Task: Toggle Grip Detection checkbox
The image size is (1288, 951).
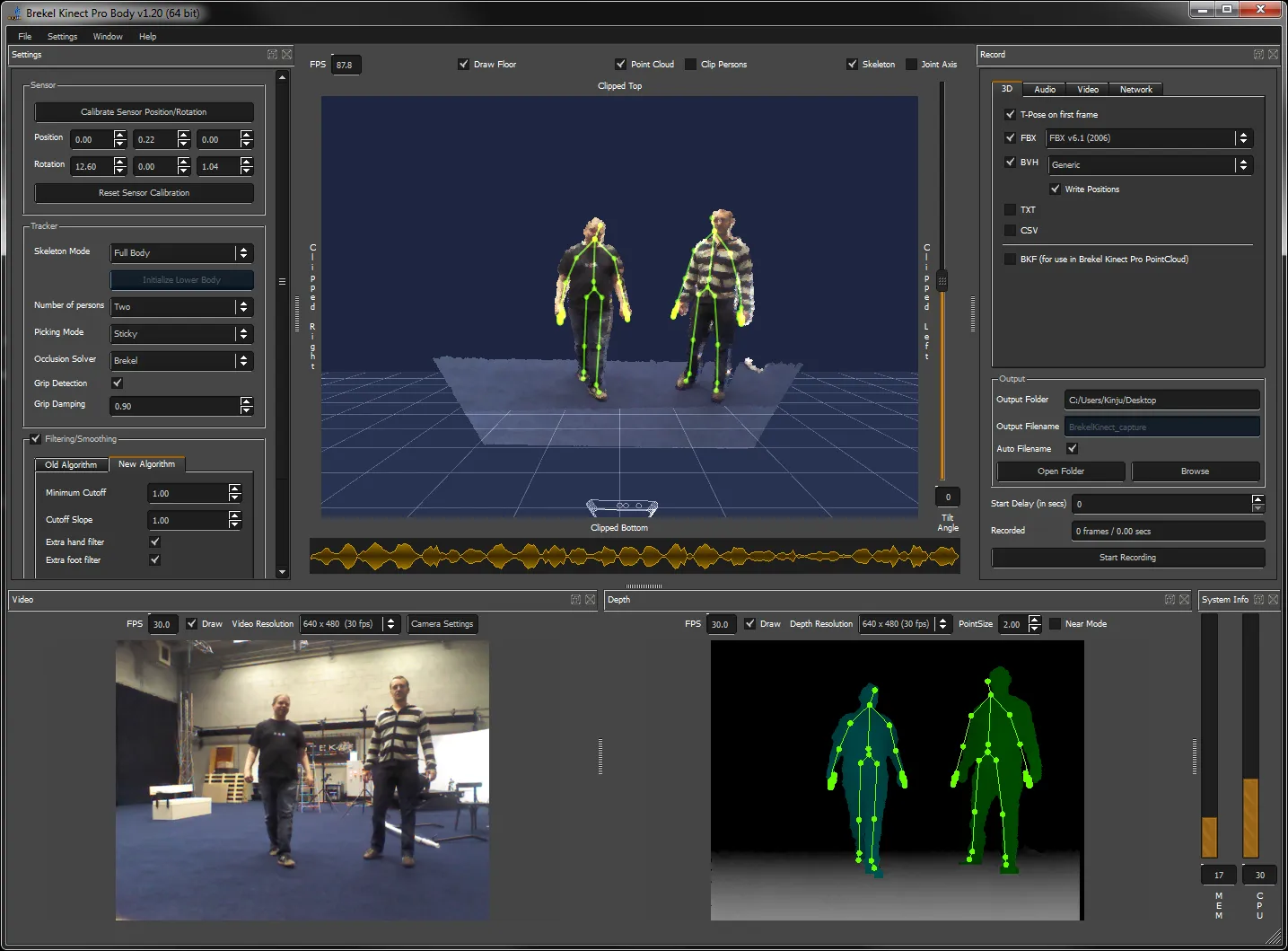Action: click(117, 383)
